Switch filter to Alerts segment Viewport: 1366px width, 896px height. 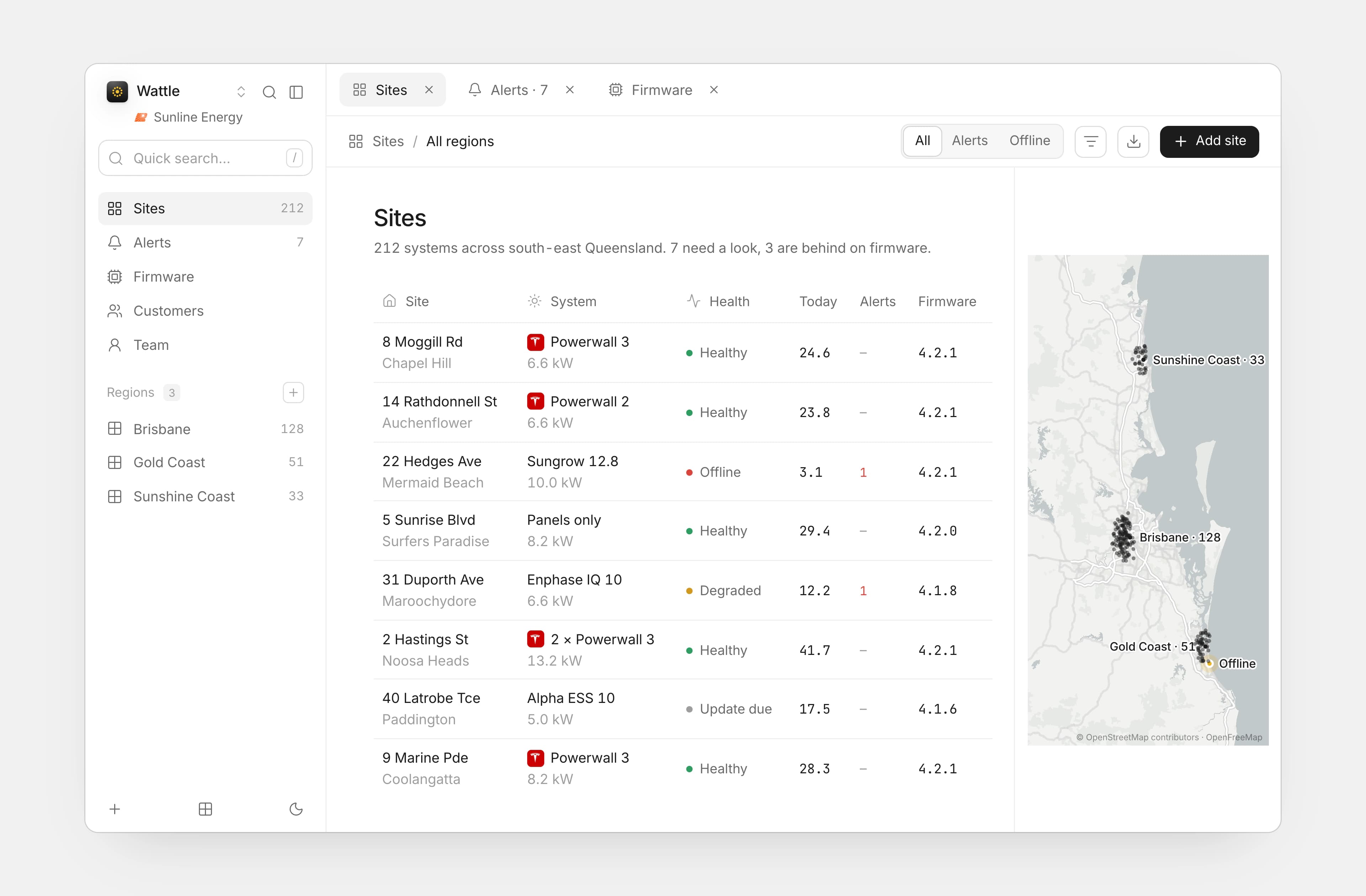click(x=969, y=141)
